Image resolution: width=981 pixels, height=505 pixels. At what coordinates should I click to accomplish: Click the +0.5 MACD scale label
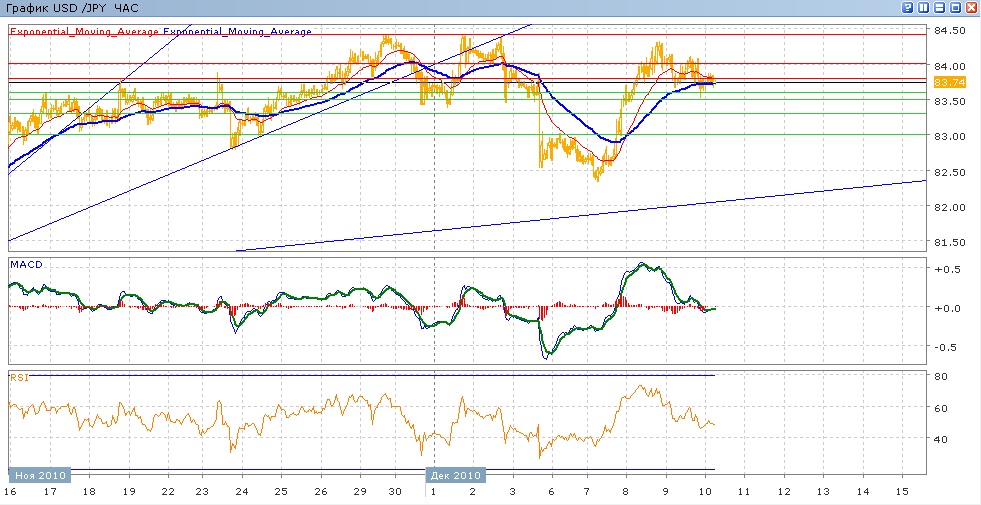945,270
